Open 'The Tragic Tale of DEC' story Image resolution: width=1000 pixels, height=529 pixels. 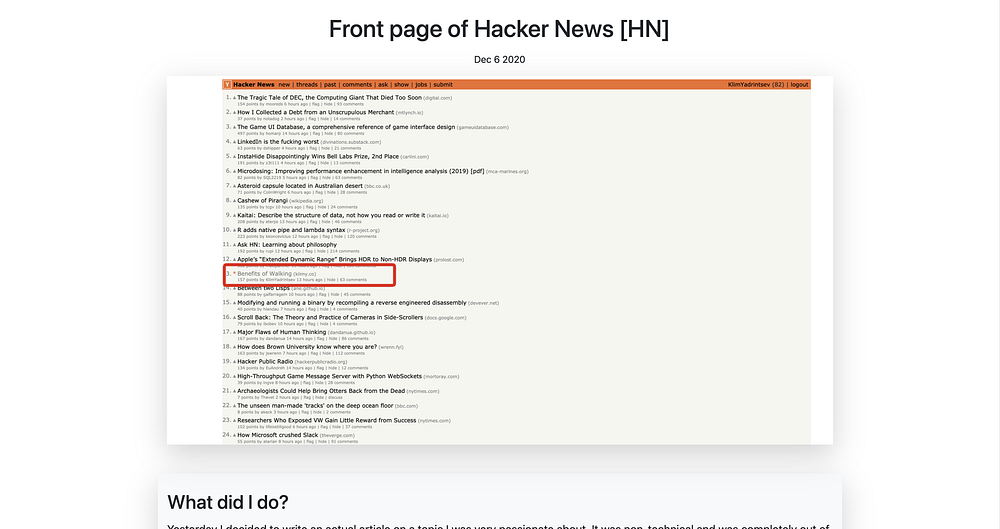point(329,98)
